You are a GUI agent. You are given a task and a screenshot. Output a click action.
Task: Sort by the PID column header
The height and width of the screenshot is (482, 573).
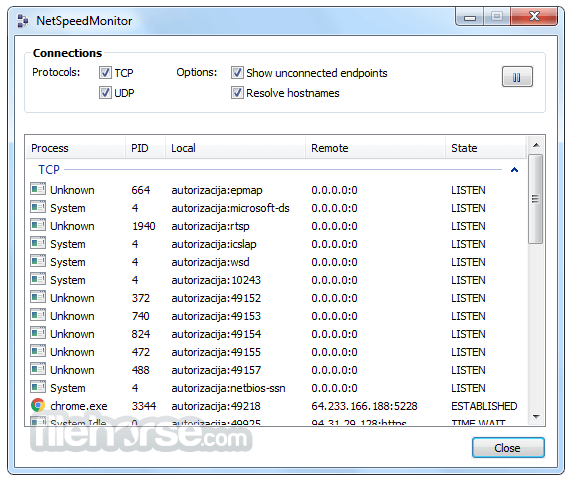point(145,148)
